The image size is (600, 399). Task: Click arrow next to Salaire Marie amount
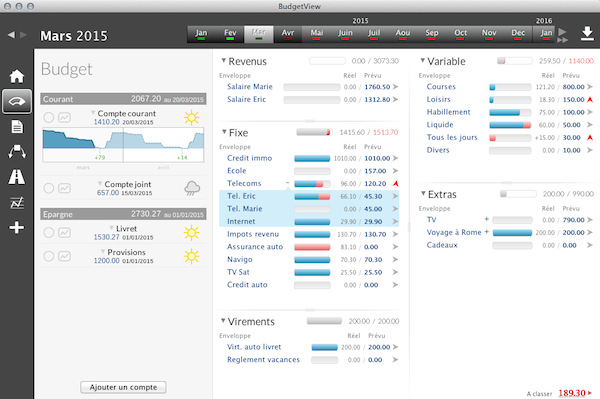[x=395, y=87]
